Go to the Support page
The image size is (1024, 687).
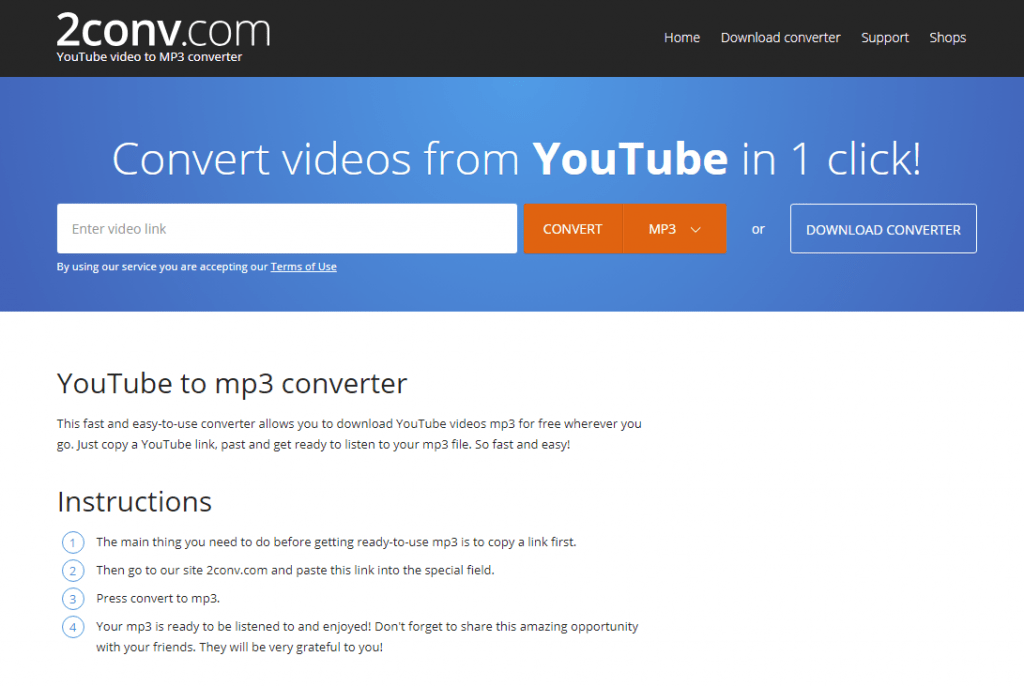pos(884,38)
